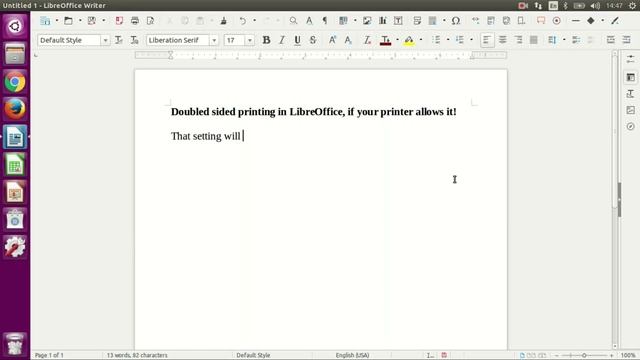
Task: Open a file with the Open icon
Action: coord(68,20)
